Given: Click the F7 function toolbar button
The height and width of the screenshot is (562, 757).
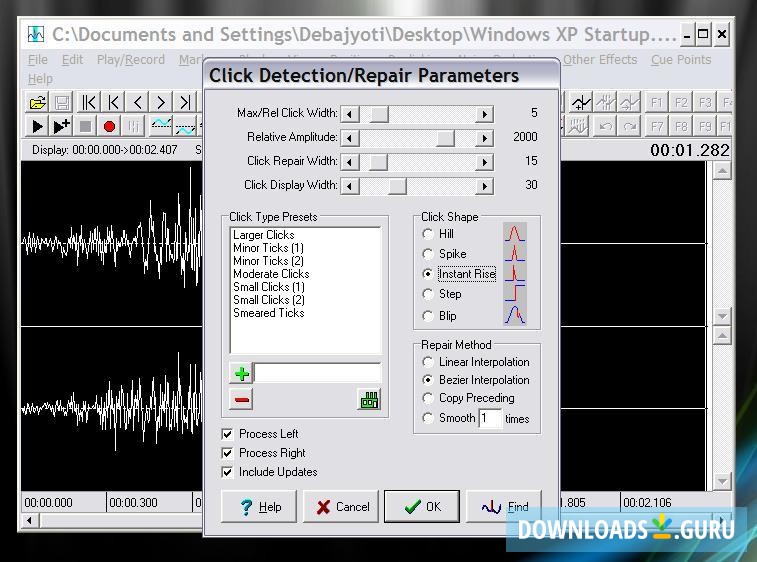Looking at the screenshot, I should 657,126.
